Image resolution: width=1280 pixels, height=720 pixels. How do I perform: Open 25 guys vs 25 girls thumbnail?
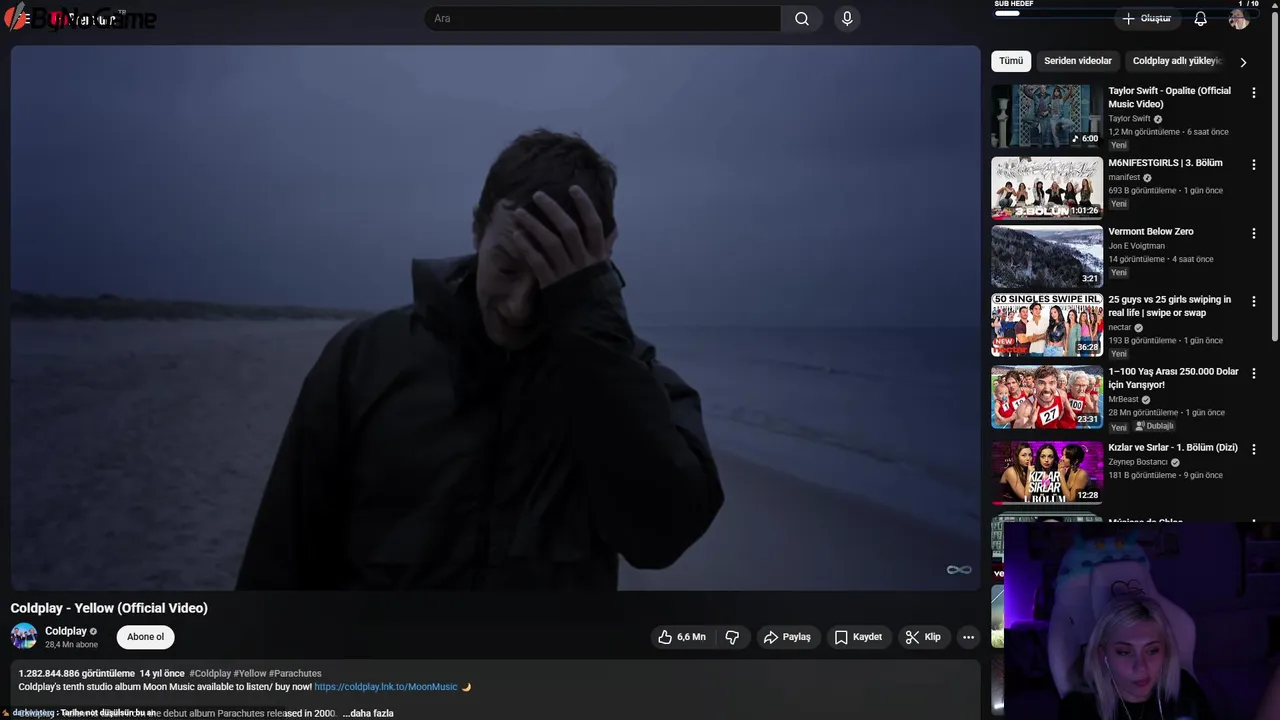[x=1047, y=324]
